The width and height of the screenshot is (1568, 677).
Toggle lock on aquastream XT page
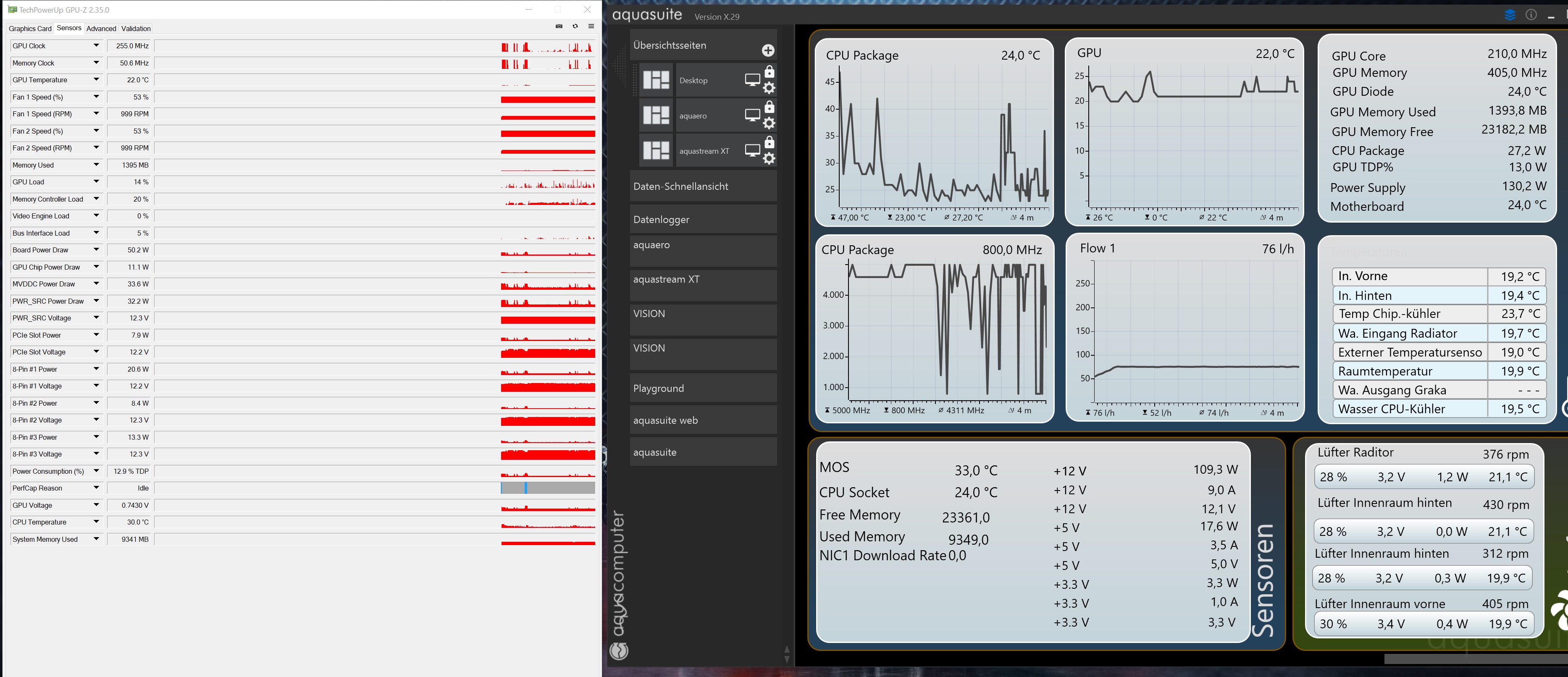point(770,142)
